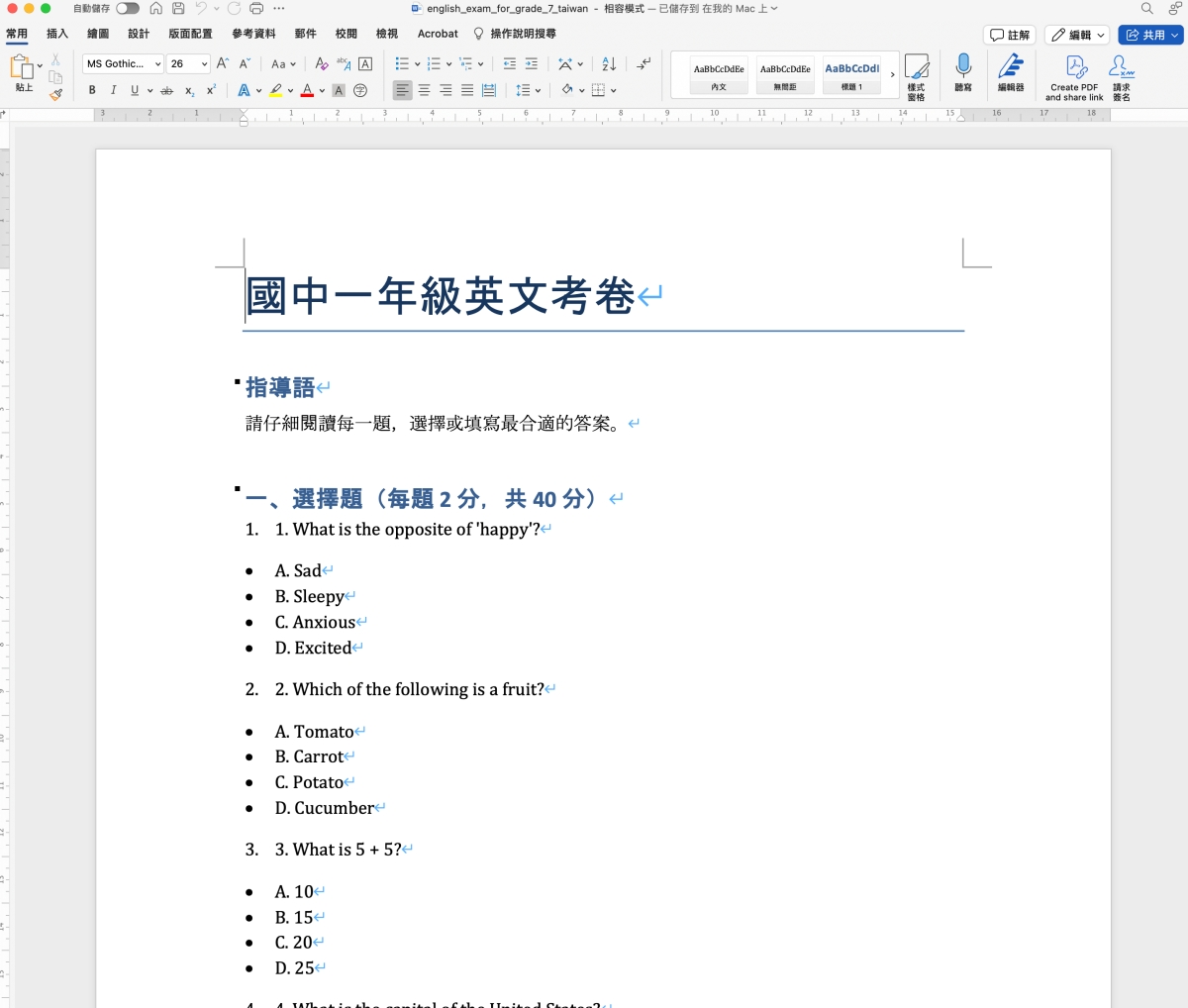The image size is (1188, 1008).
Task: Click the Editing (編輯) mode button
Action: coord(1078,35)
